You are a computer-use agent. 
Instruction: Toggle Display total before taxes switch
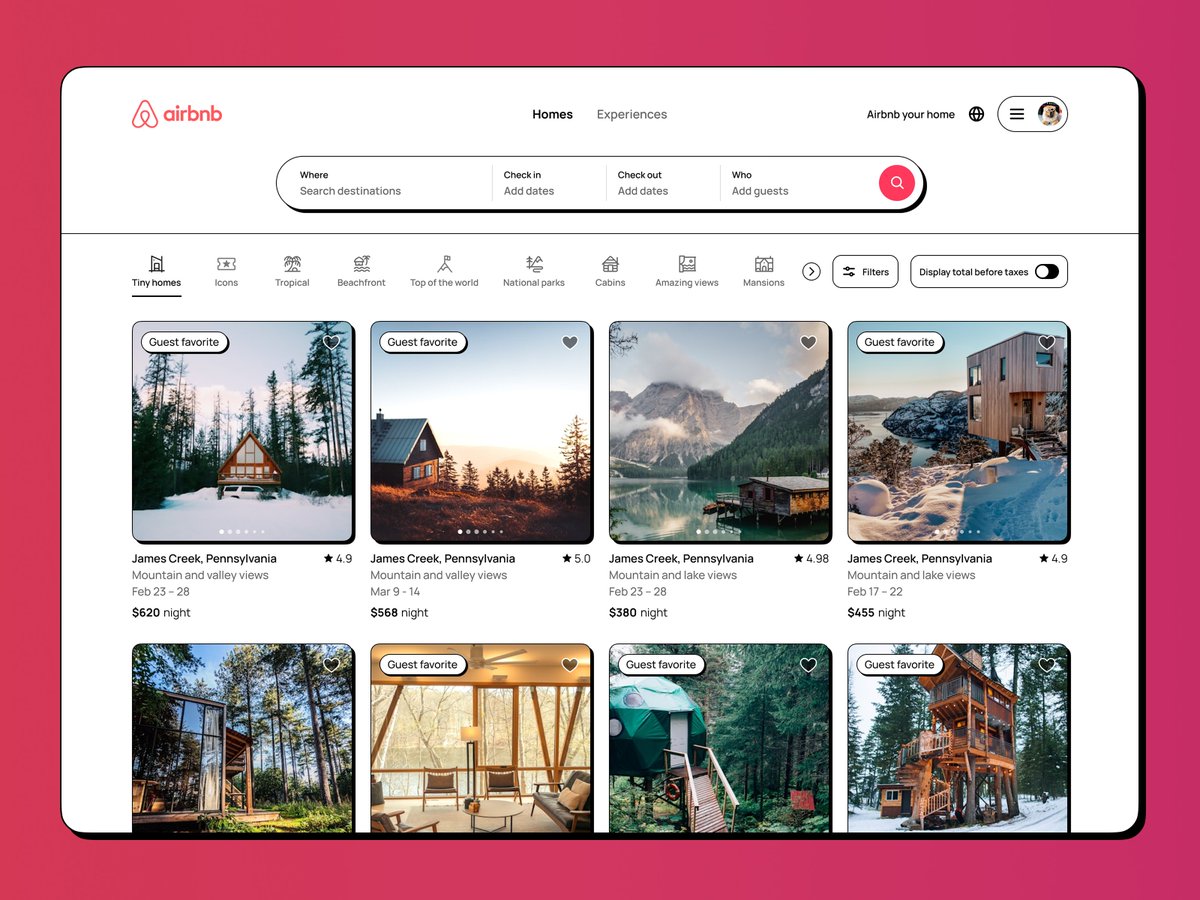[x=1046, y=272]
